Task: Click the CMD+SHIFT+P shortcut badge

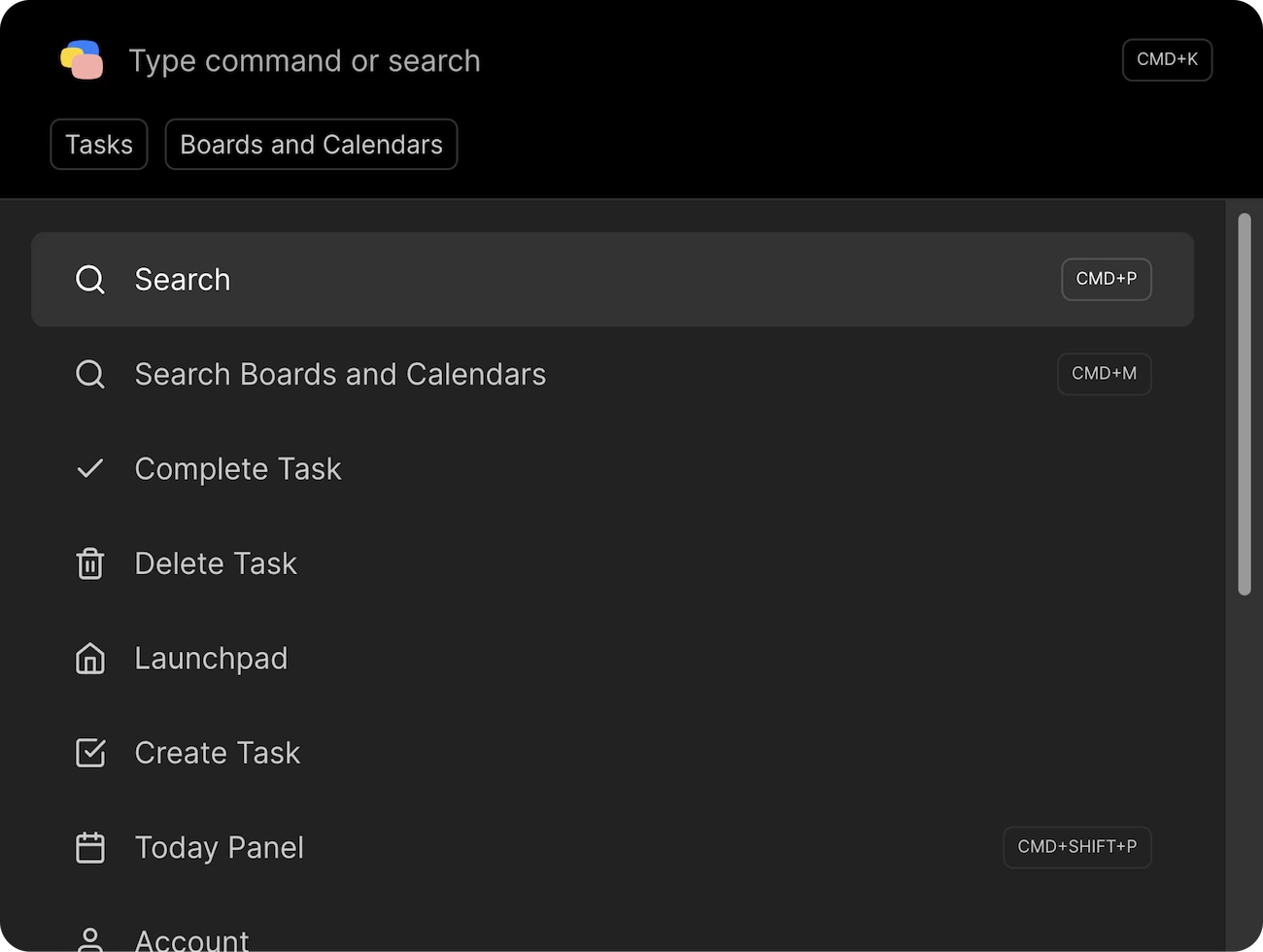Action: [x=1076, y=847]
